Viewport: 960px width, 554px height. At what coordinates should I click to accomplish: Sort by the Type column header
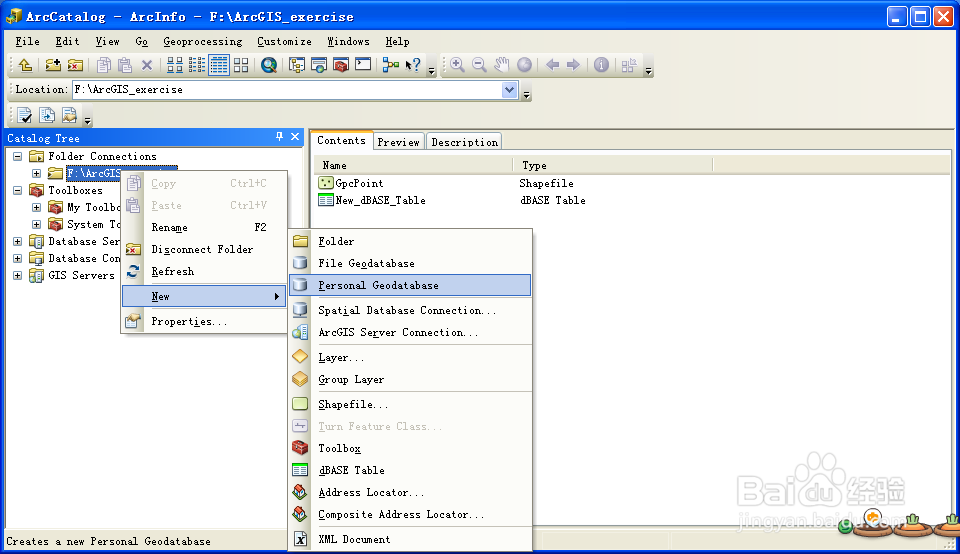pos(613,165)
